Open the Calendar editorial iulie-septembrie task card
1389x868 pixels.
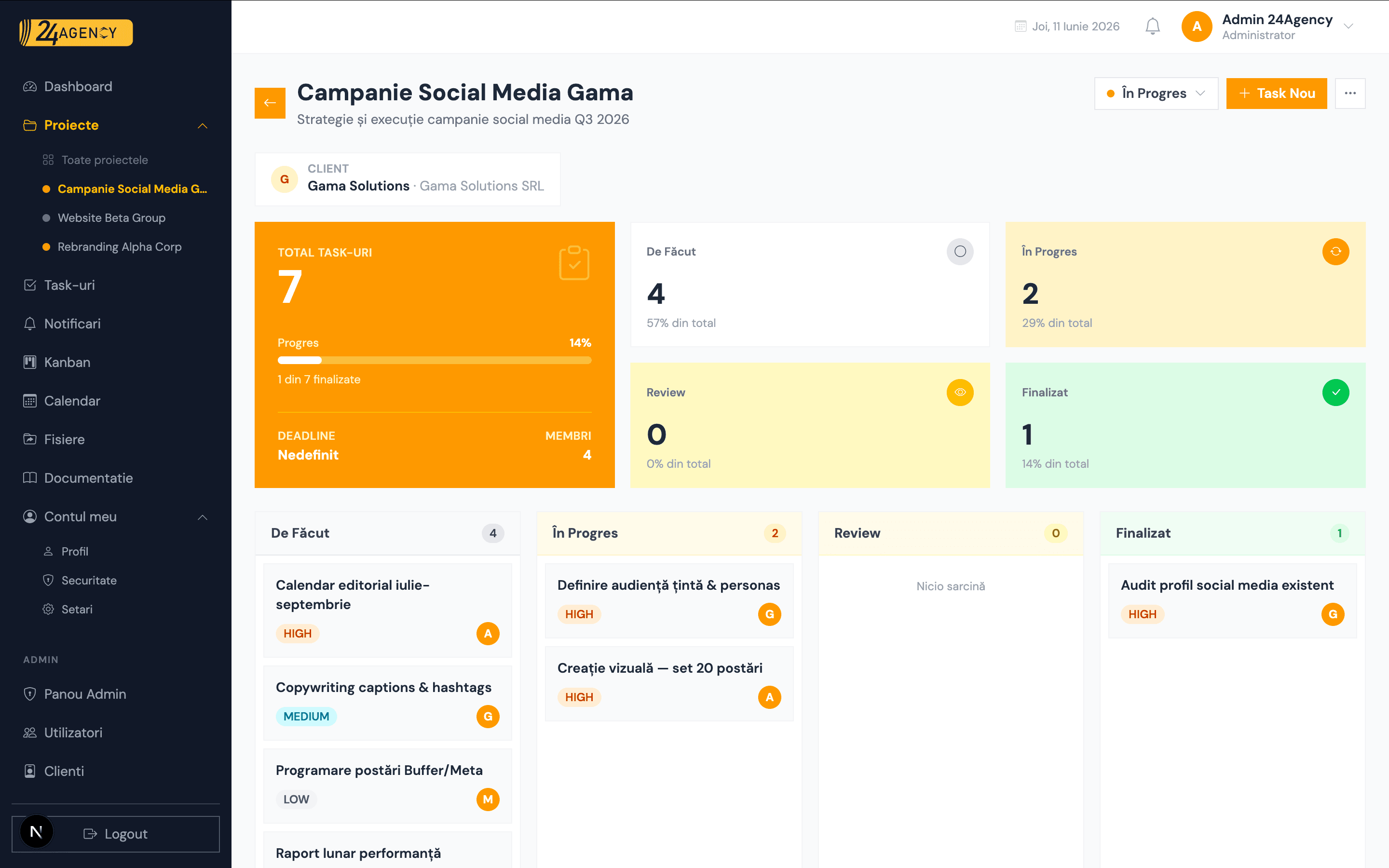[x=387, y=610]
